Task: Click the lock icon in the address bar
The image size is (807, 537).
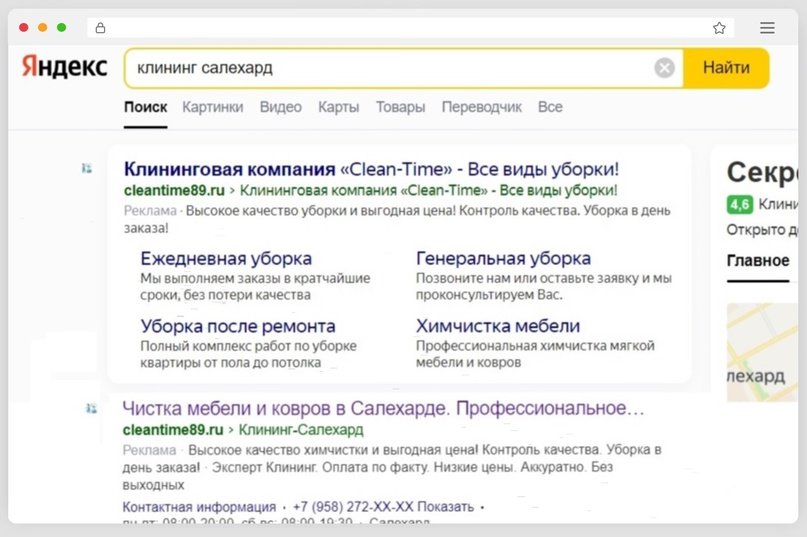Action: coord(100,28)
